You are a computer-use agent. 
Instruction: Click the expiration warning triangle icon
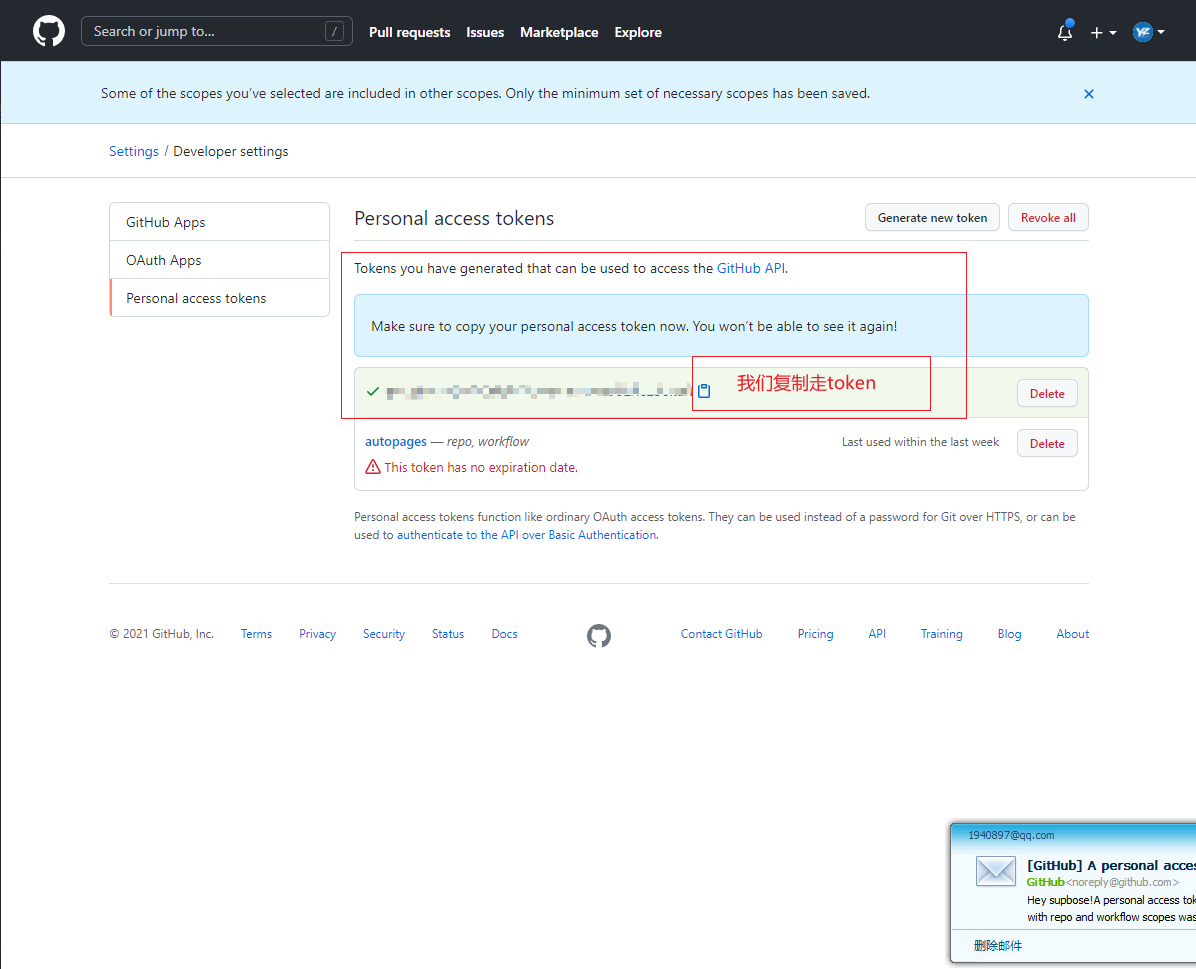[x=373, y=467]
